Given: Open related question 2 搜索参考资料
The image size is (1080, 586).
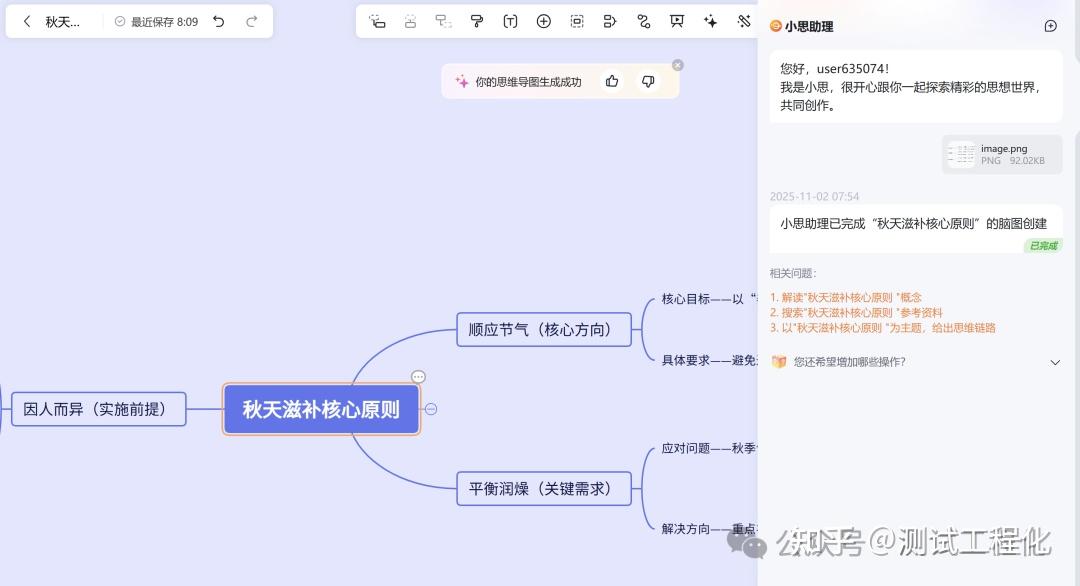Looking at the screenshot, I should point(856,313).
